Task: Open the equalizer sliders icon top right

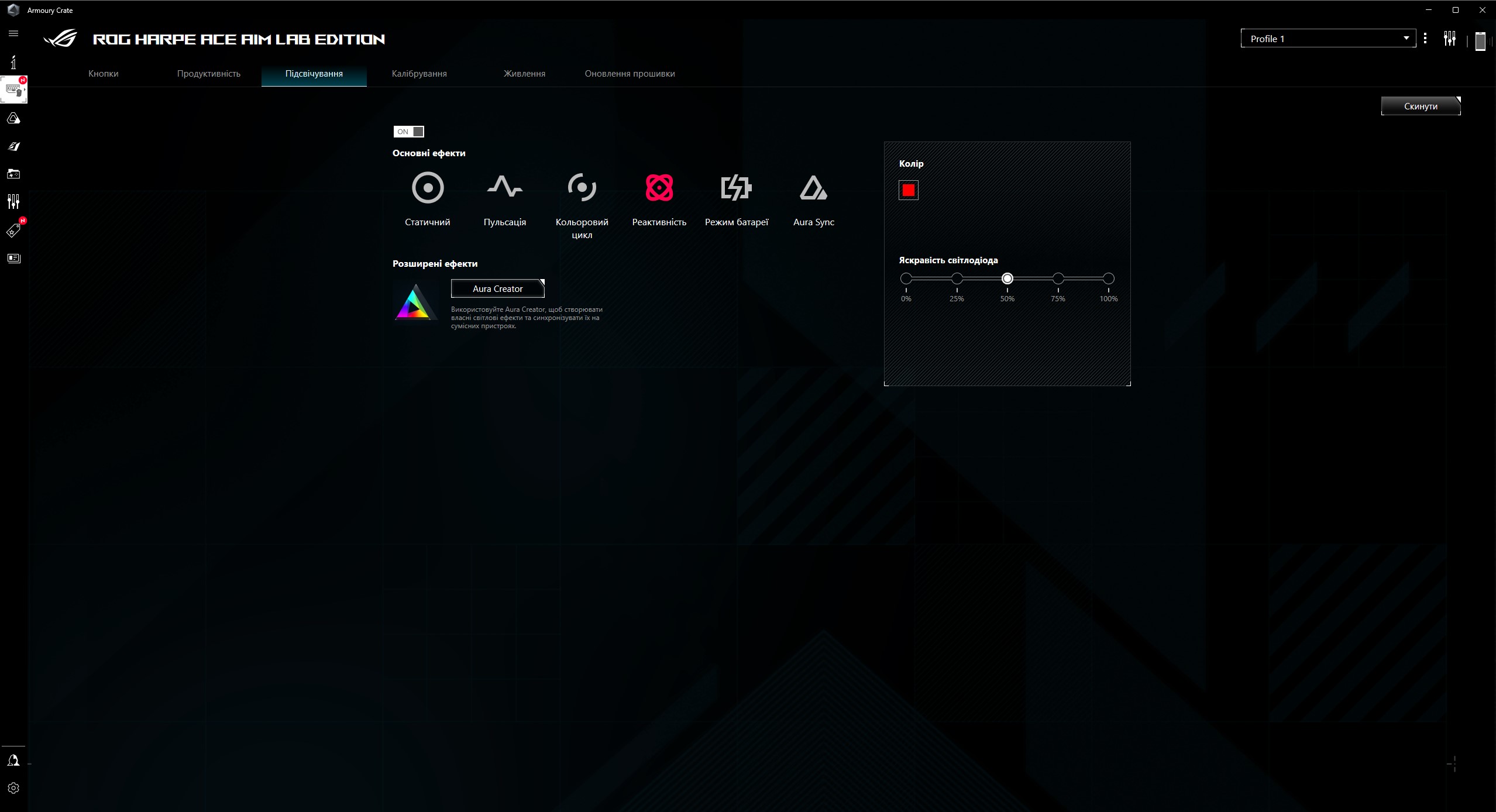Action: 1450,39
